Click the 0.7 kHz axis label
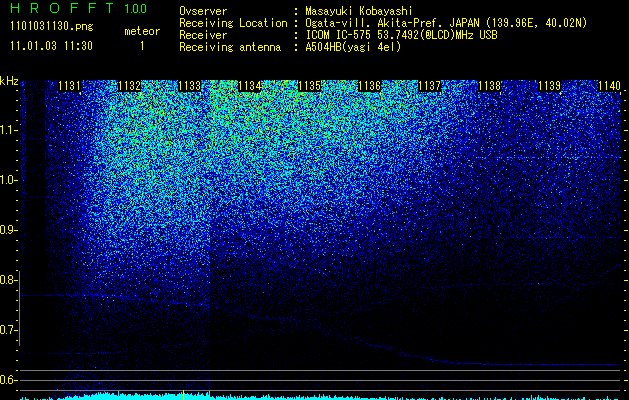Viewport: 629px width, 400px height. [x=9, y=330]
